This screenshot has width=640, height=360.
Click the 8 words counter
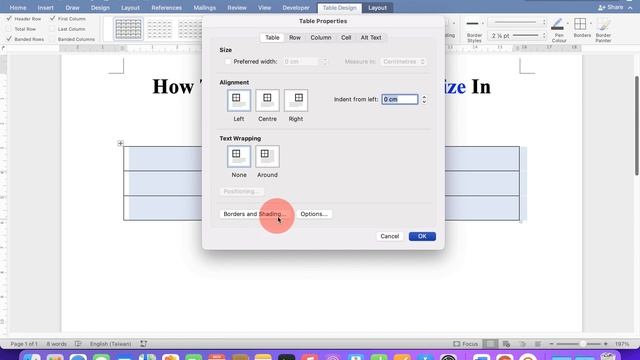[56, 344]
